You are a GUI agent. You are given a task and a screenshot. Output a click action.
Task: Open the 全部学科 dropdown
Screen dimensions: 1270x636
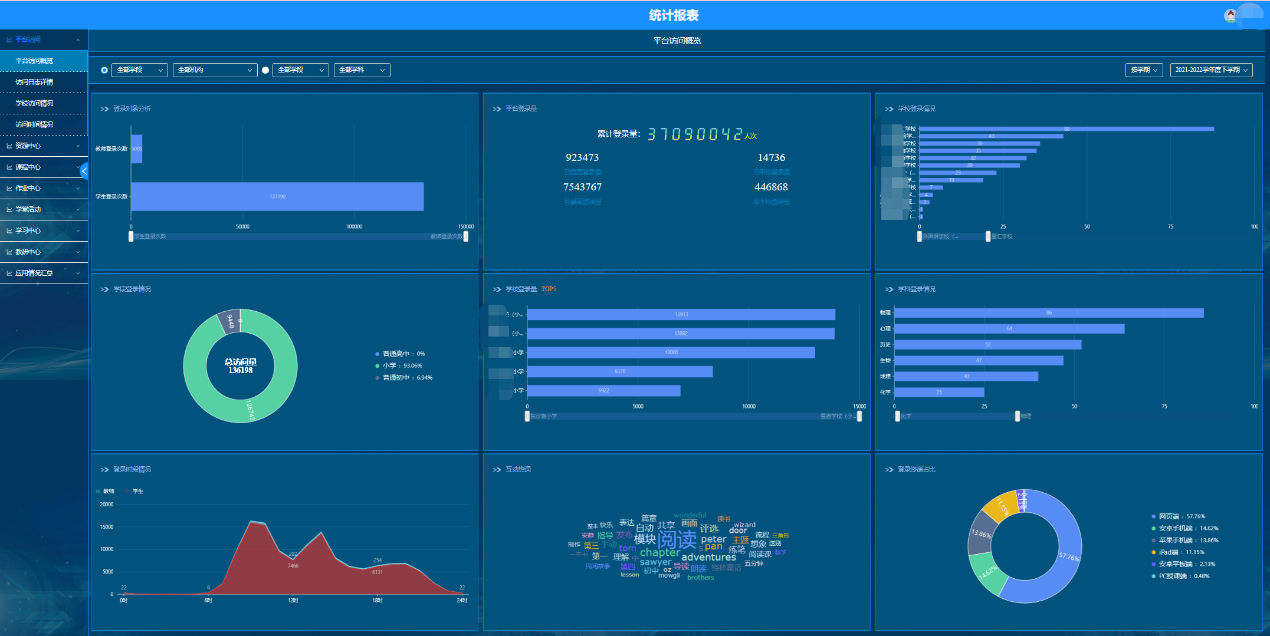[x=361, y=70]
